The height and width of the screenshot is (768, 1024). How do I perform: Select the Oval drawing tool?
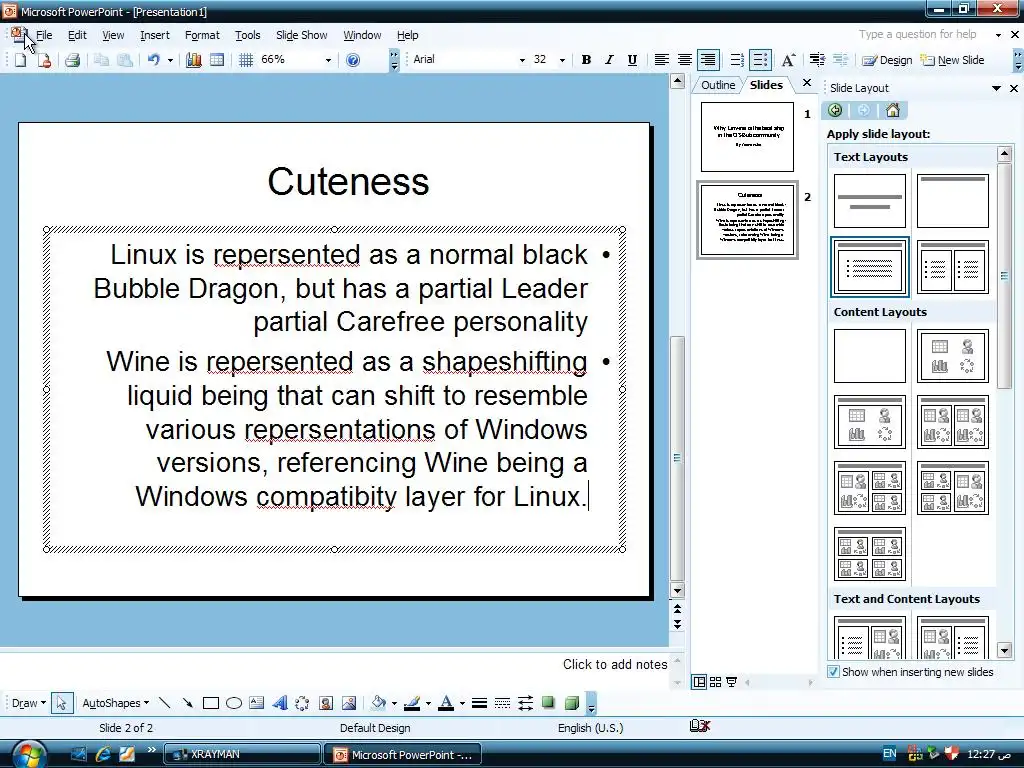coord(234,703)
